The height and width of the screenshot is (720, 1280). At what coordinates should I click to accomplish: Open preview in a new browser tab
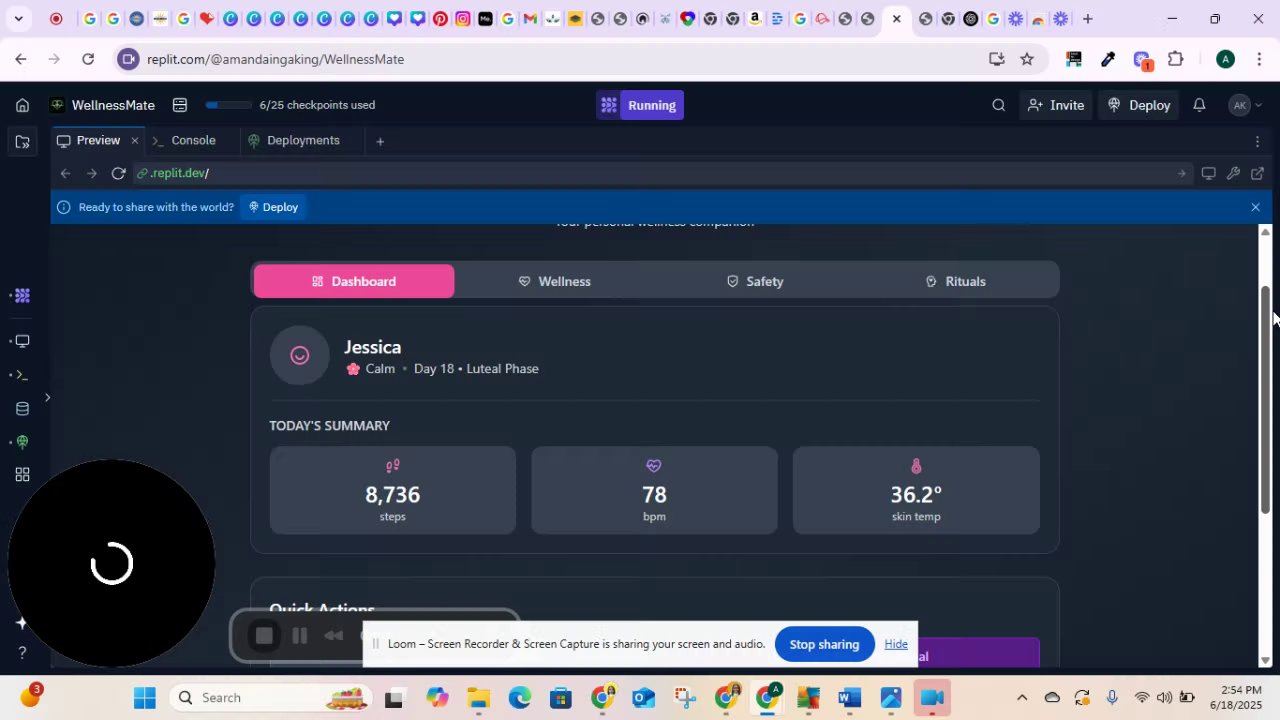click(1257, 173)
